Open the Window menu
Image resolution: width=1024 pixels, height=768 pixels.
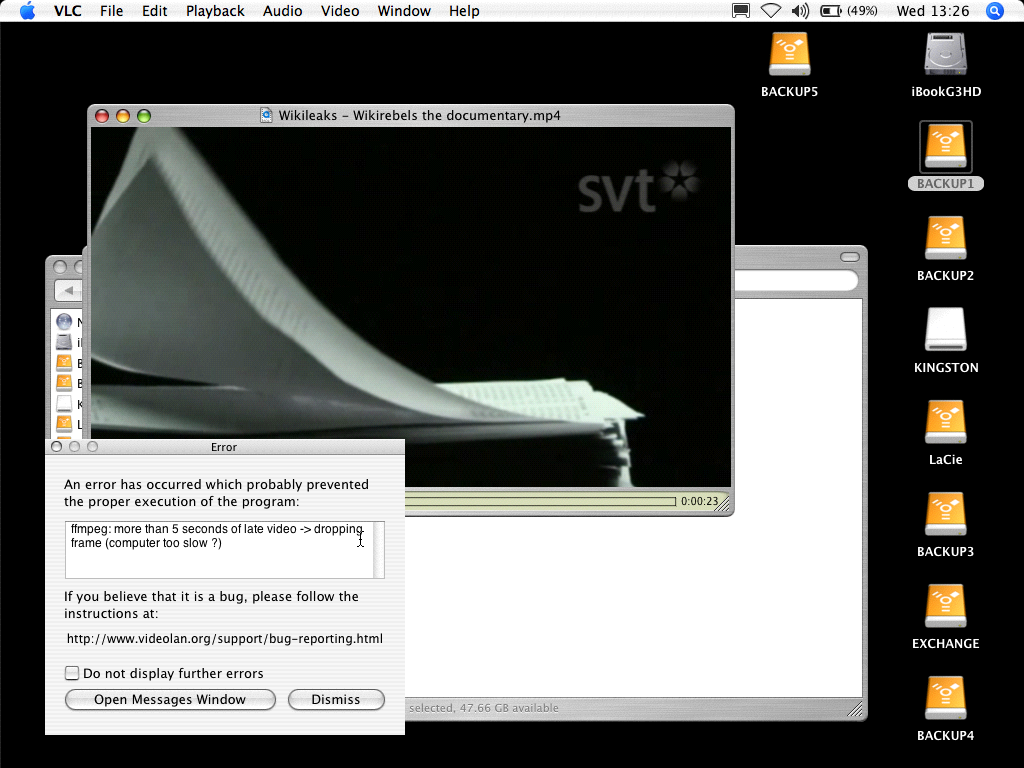pyautogui.click(x=404, y=11)
